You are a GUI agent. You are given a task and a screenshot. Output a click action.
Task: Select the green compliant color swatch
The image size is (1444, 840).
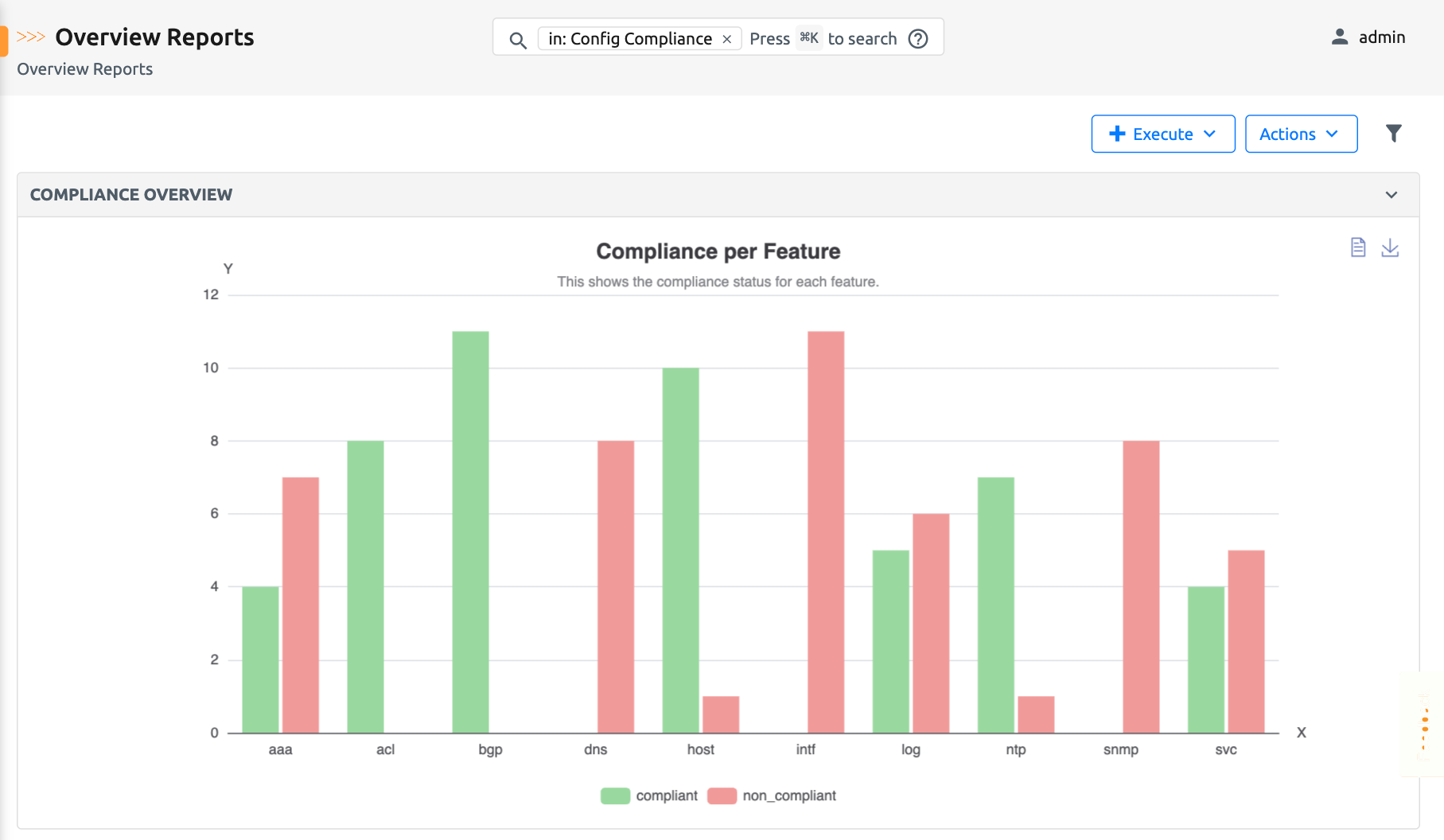[x=614, y=795]
